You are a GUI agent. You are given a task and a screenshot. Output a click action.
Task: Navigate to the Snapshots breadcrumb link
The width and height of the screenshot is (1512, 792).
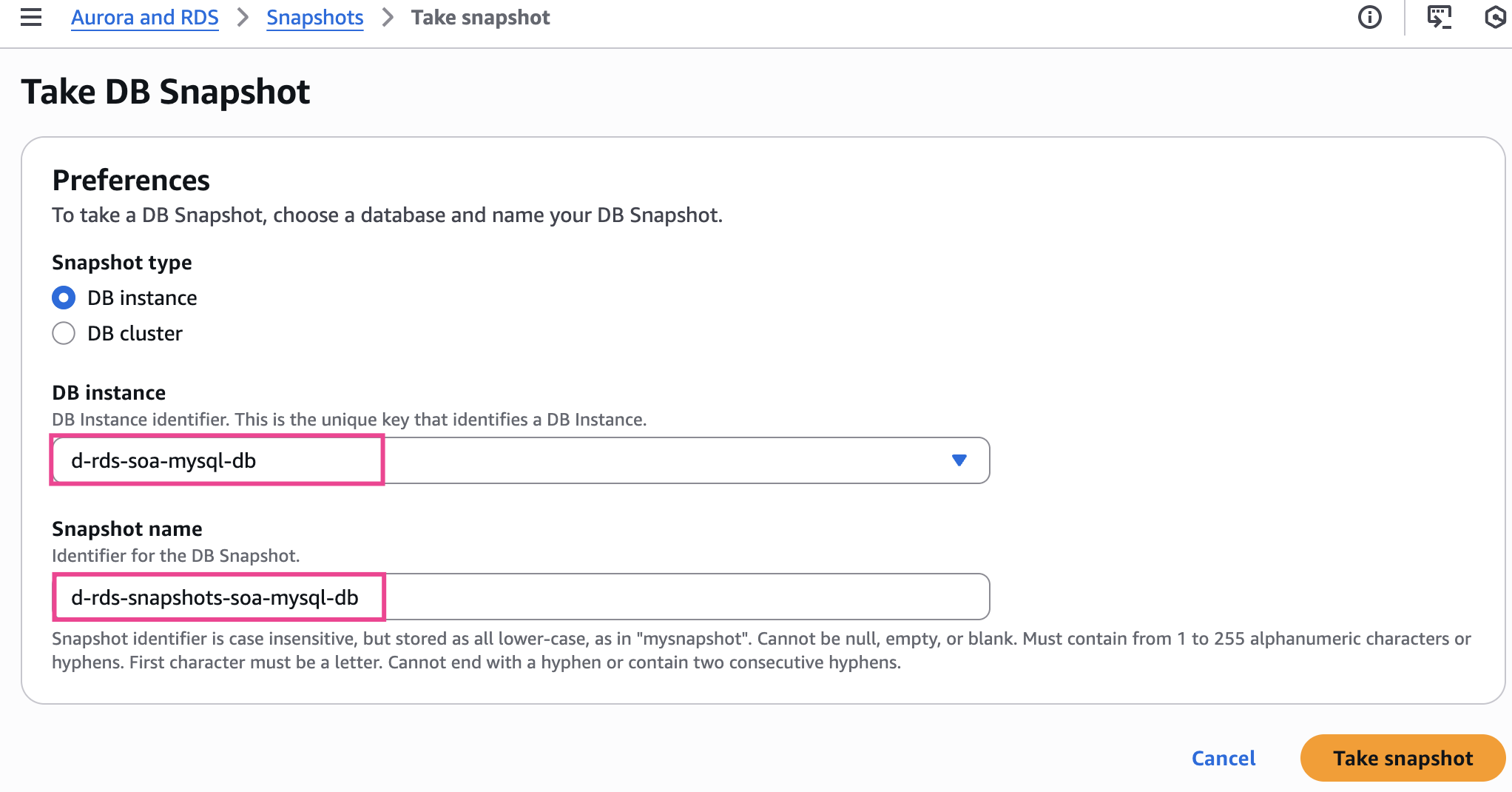coord(315,17)
